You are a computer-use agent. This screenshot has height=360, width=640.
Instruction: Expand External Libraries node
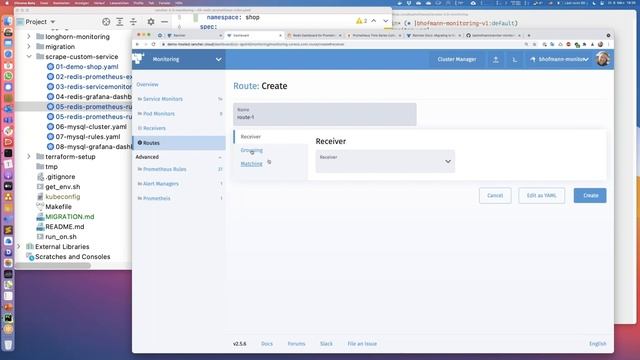click(18, 247)
